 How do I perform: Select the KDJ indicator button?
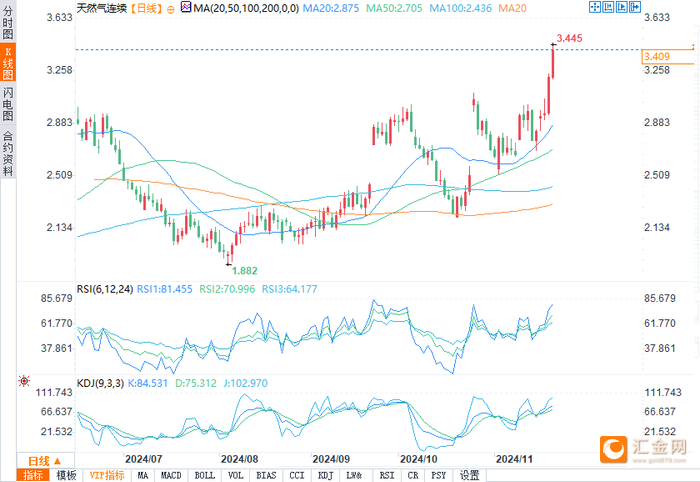click(325, 476)
